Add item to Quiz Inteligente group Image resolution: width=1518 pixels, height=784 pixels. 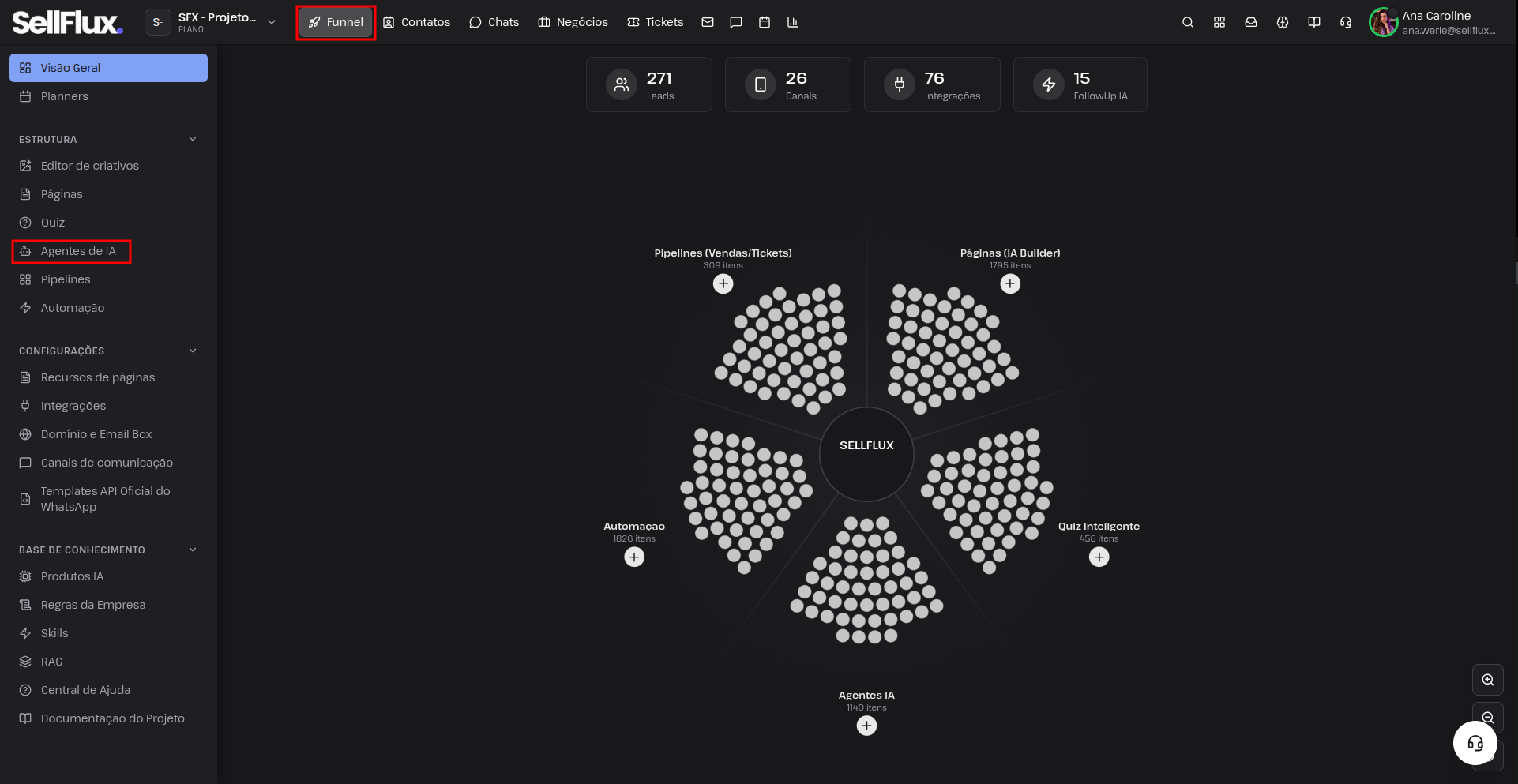tap(1099, 557)
